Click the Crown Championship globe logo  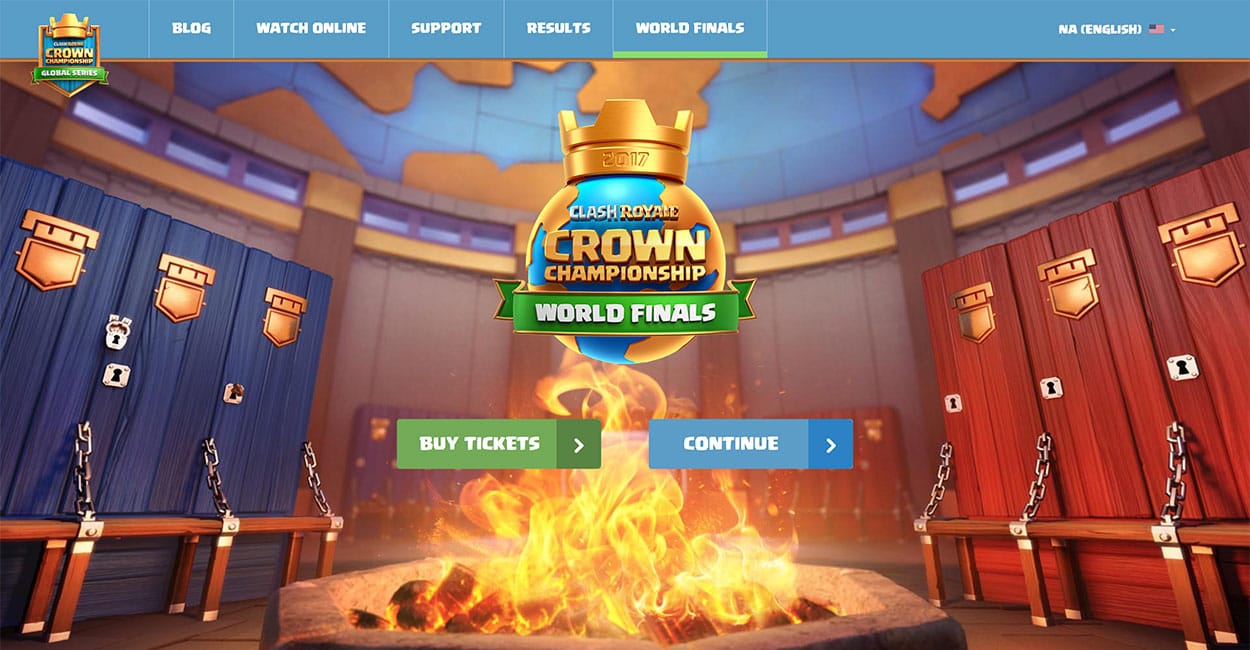click(624, 236)
